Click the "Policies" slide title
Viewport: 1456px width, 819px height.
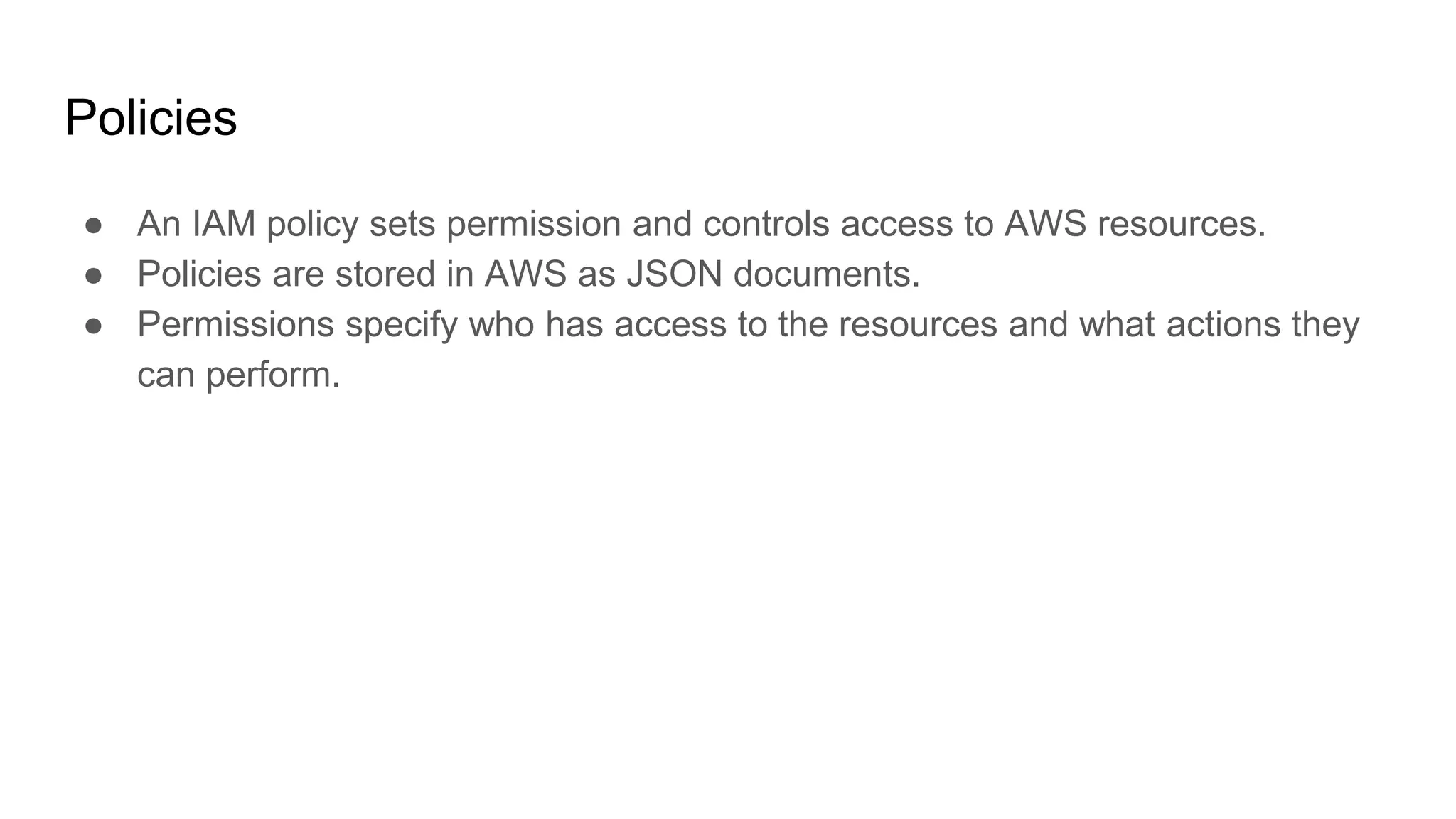coord(151,118)
